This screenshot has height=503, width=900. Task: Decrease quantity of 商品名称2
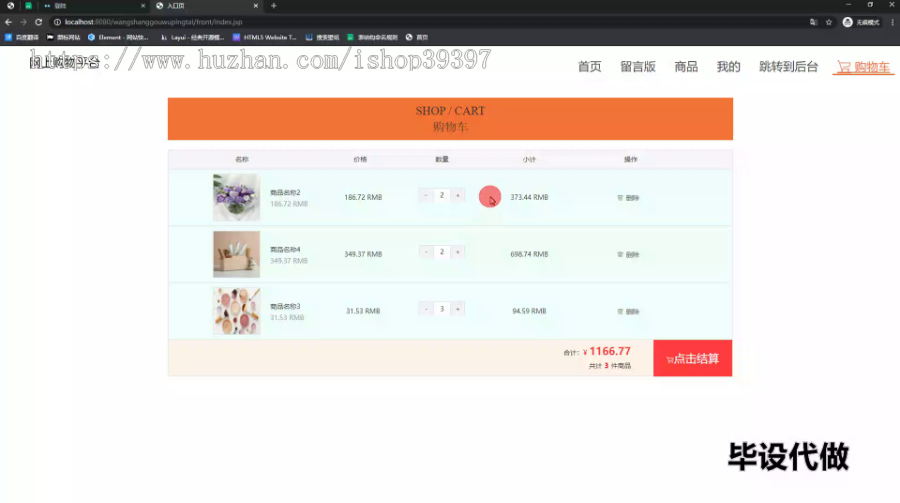pyautogui.click(x=426, y=196)
